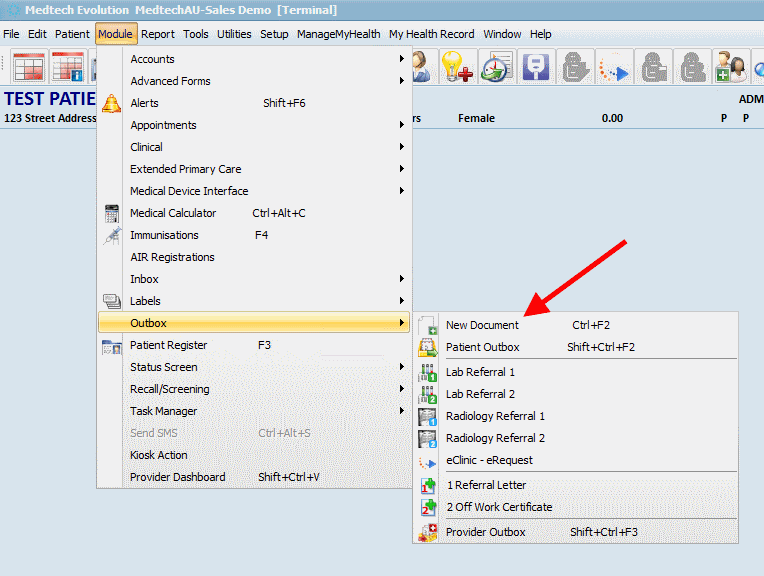
Task: Click the Radiology Referral 2 x-ray icon
Action: click(427, 439)
